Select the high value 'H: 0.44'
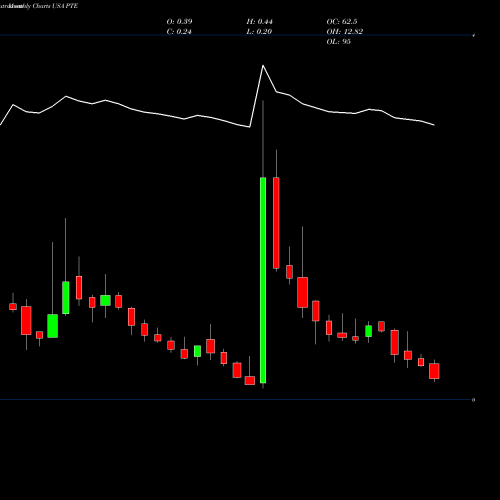Screen dimensions: 500x500 point(259,21)
